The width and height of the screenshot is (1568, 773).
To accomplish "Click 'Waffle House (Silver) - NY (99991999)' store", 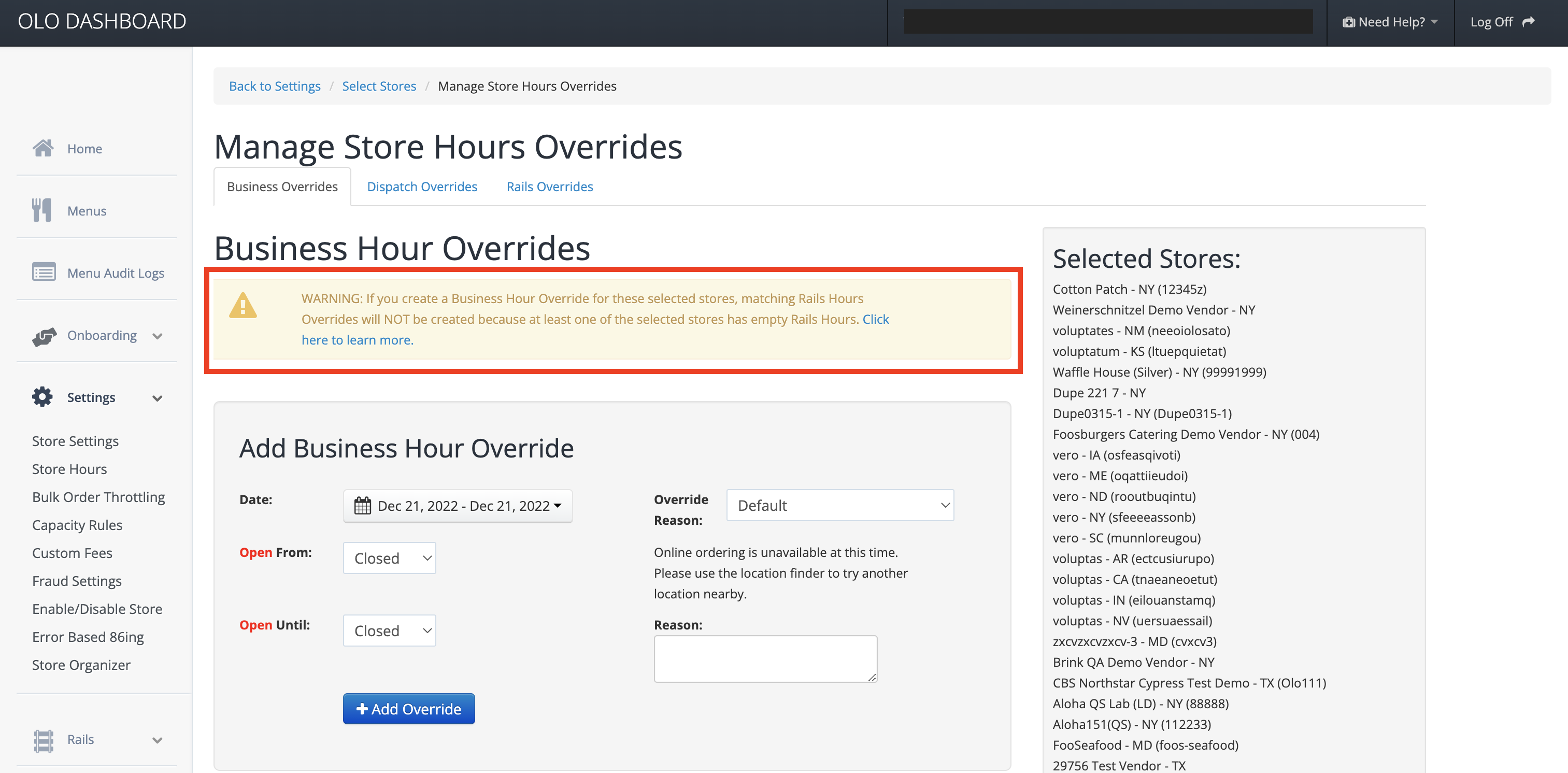I will tap(1160, 372).
